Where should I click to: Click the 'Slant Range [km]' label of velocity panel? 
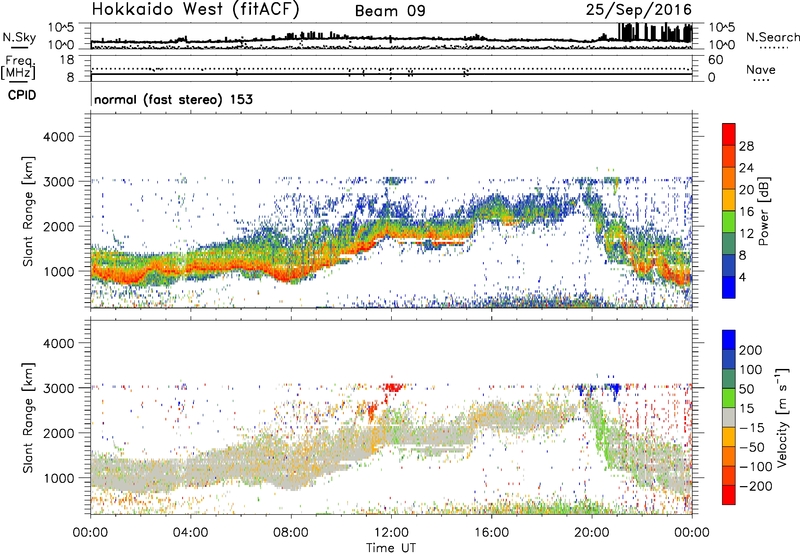tap(28, 418)
